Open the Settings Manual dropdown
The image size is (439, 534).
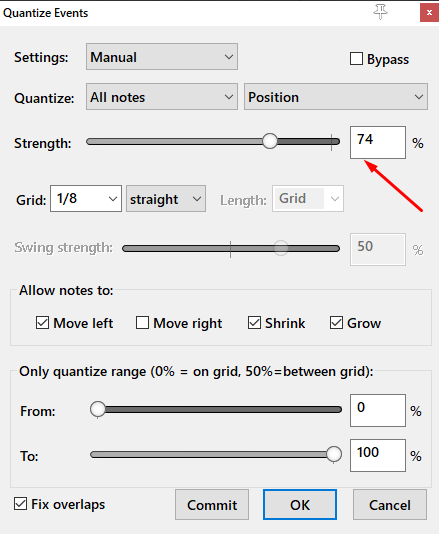pos(162,57)
